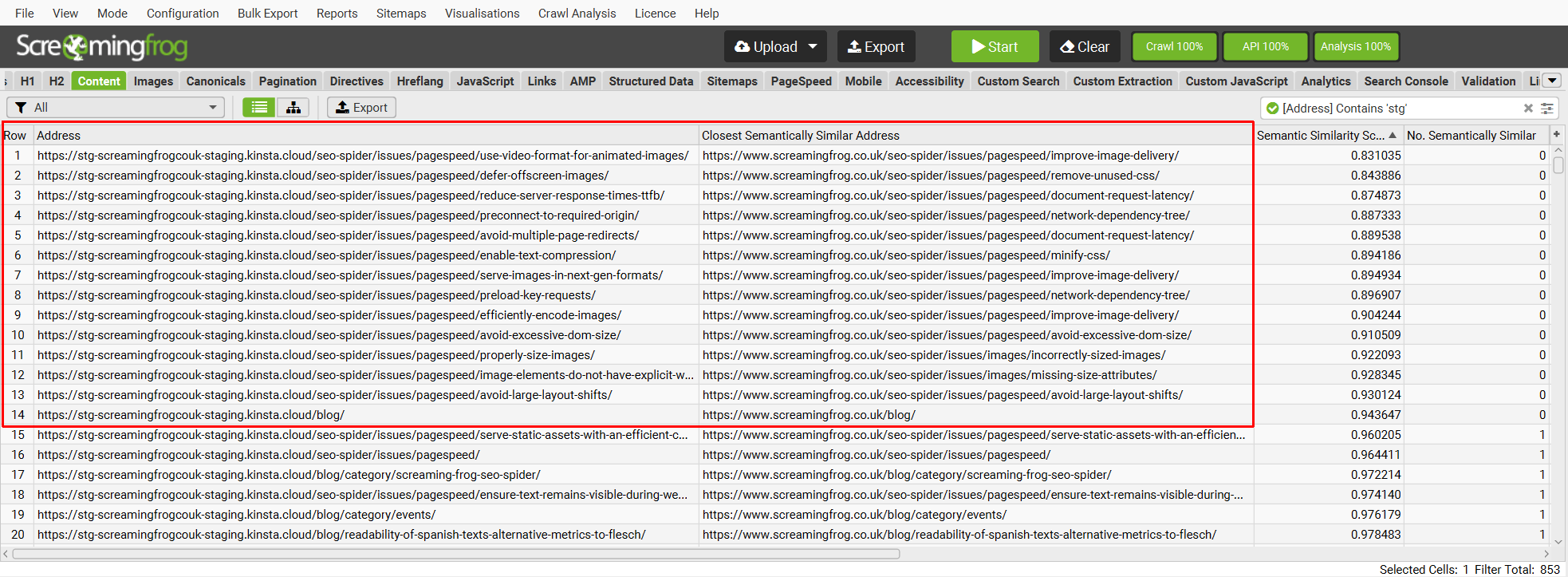Screen dimensions: 1568x577
Task: Start the crawl with Start button
Action: point(995,47)
